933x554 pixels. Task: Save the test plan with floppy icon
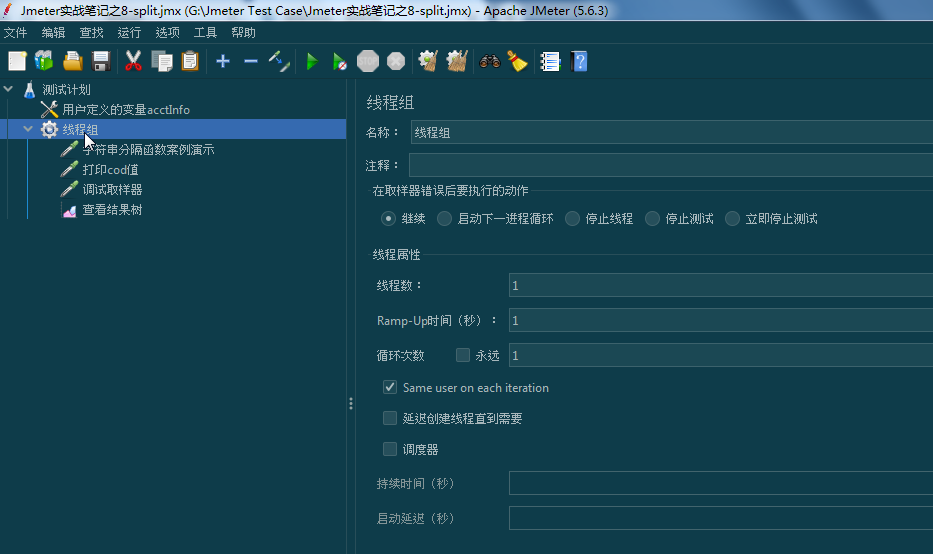tap(101, 61)
